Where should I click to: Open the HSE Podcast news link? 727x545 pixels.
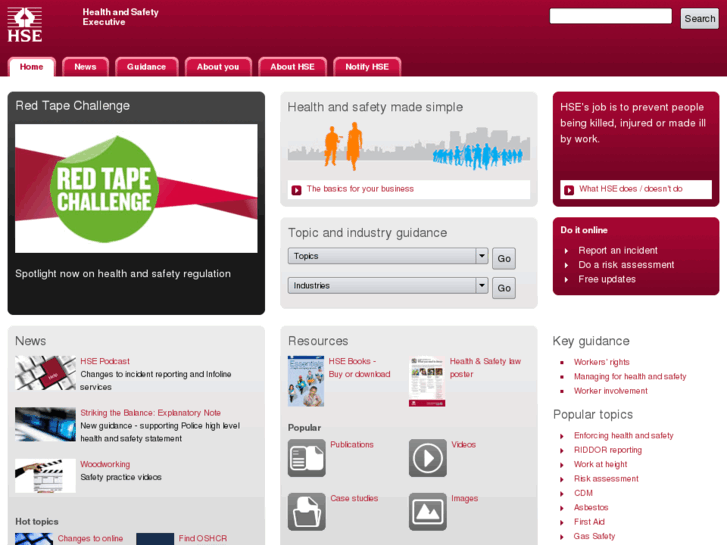(105, 361)
